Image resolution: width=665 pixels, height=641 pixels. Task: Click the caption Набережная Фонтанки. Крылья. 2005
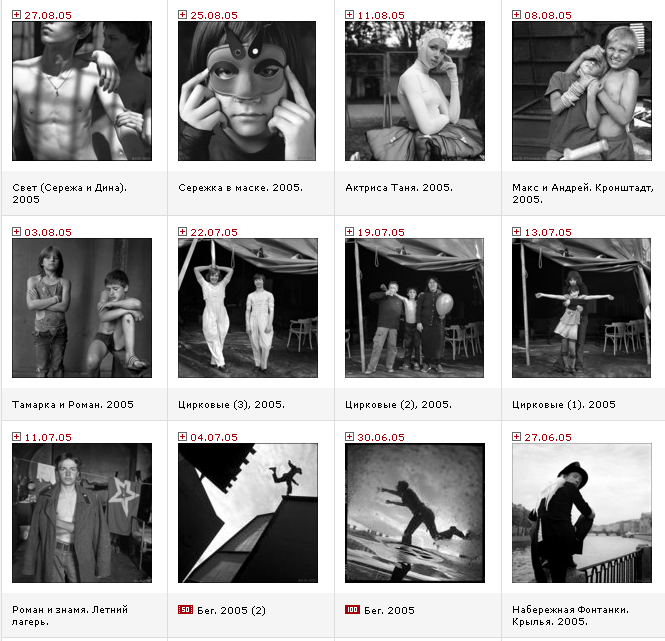(570, 616)
